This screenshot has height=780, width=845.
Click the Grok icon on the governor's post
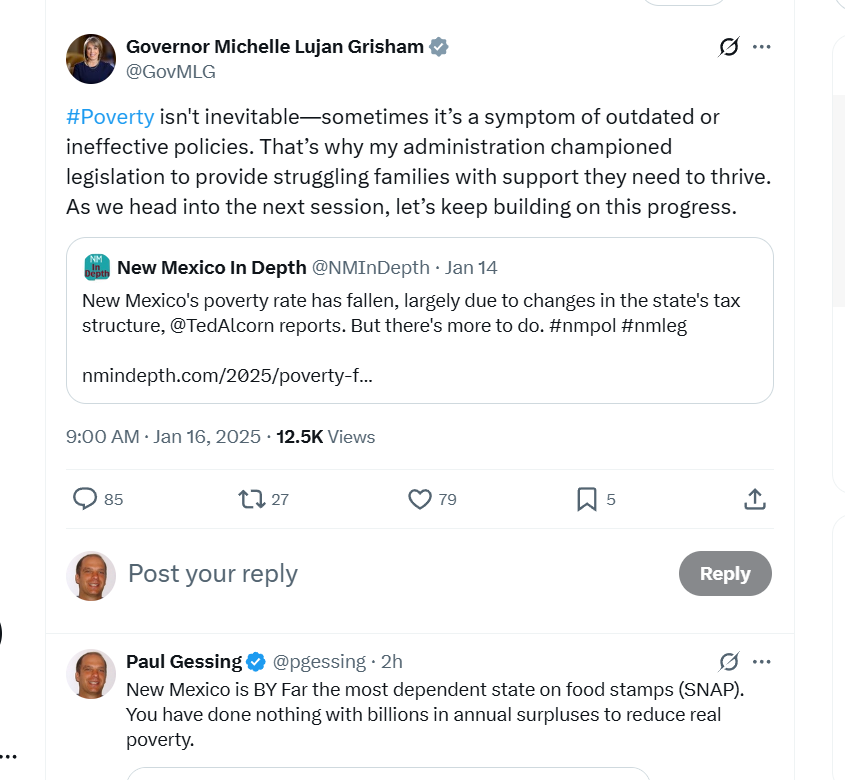tap(729, 47)
